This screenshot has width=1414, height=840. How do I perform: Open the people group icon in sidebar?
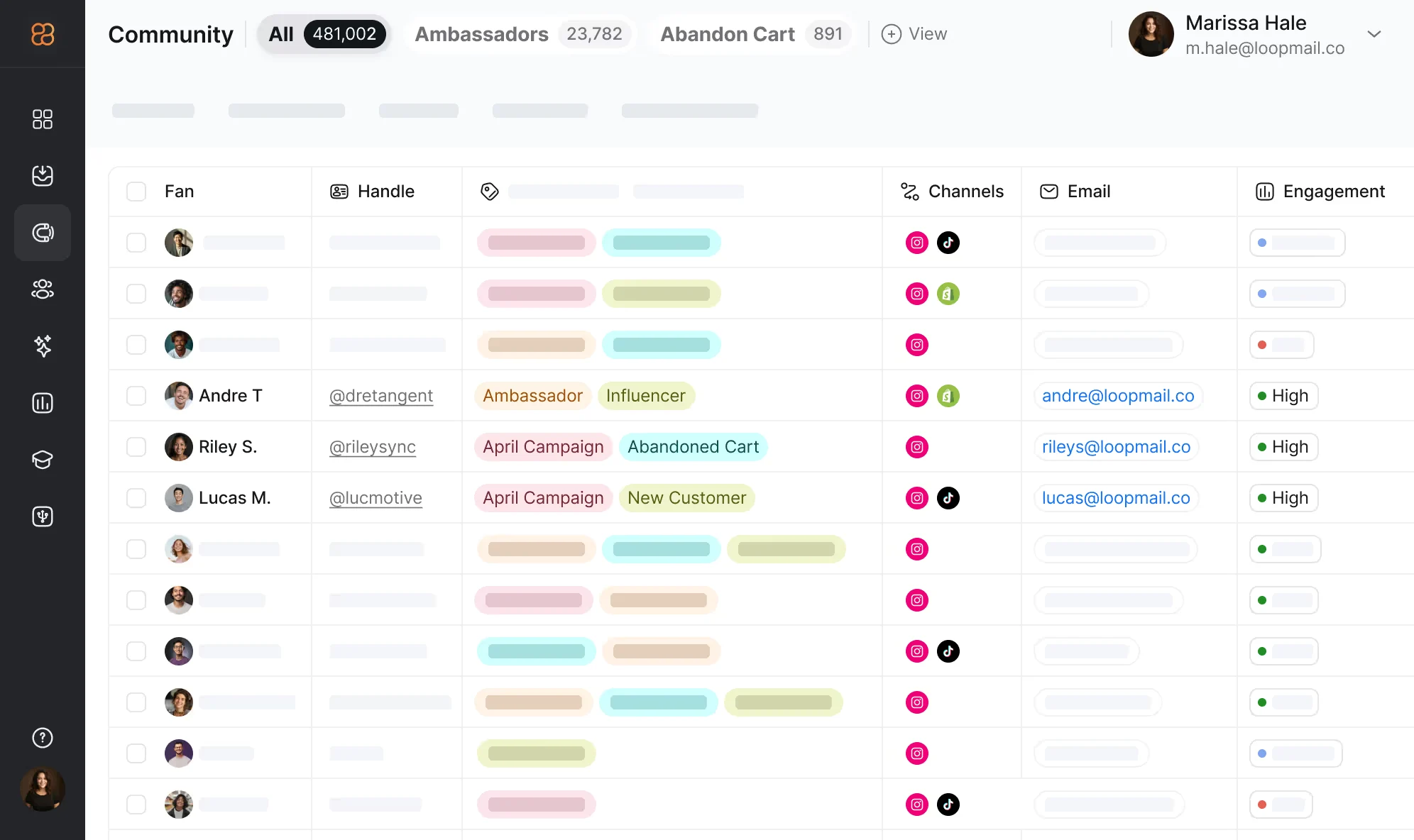coord(43,289)
